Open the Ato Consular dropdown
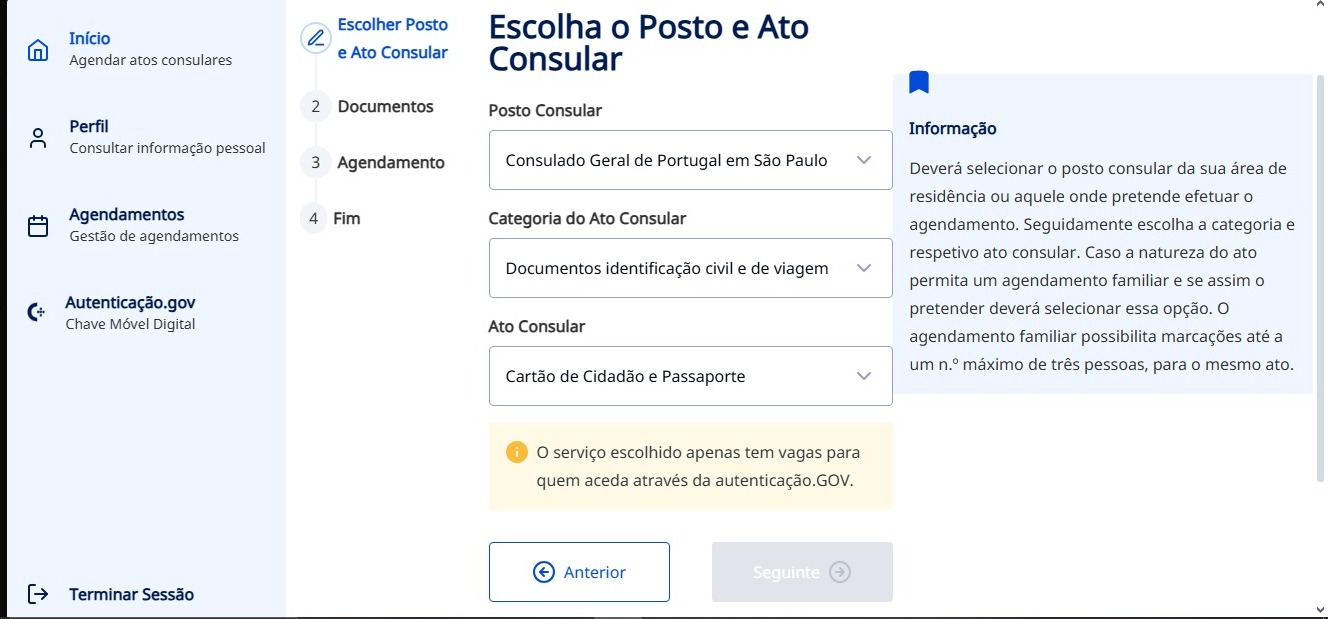 pyautogui.click(x=690, y=376)
